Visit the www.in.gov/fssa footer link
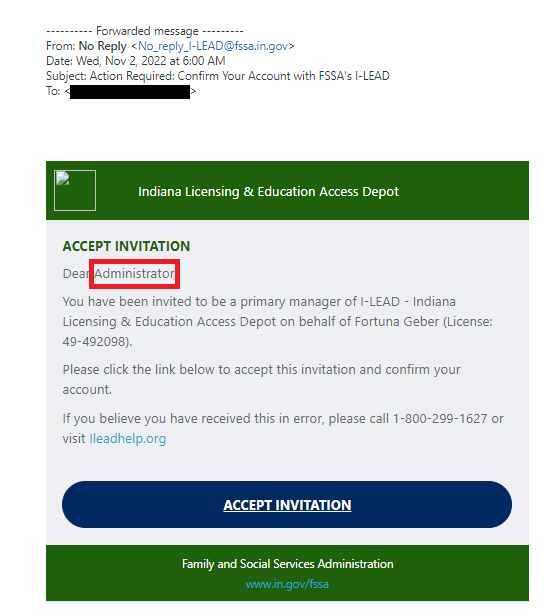Image resolution: width=554 pixels, height=615 pixels. pos(287,584)
